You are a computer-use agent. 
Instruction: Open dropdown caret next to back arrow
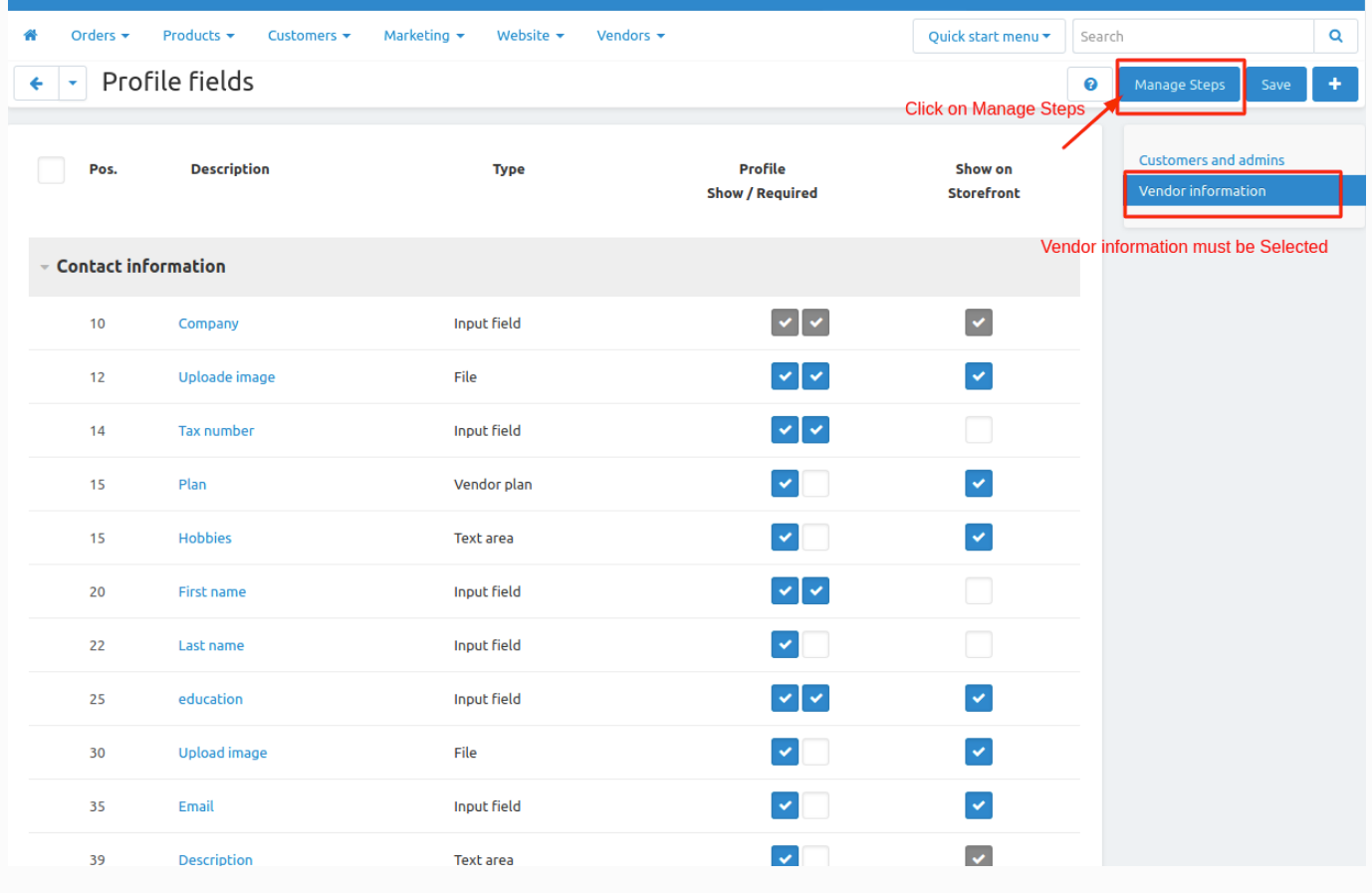(x=73, y=84)
